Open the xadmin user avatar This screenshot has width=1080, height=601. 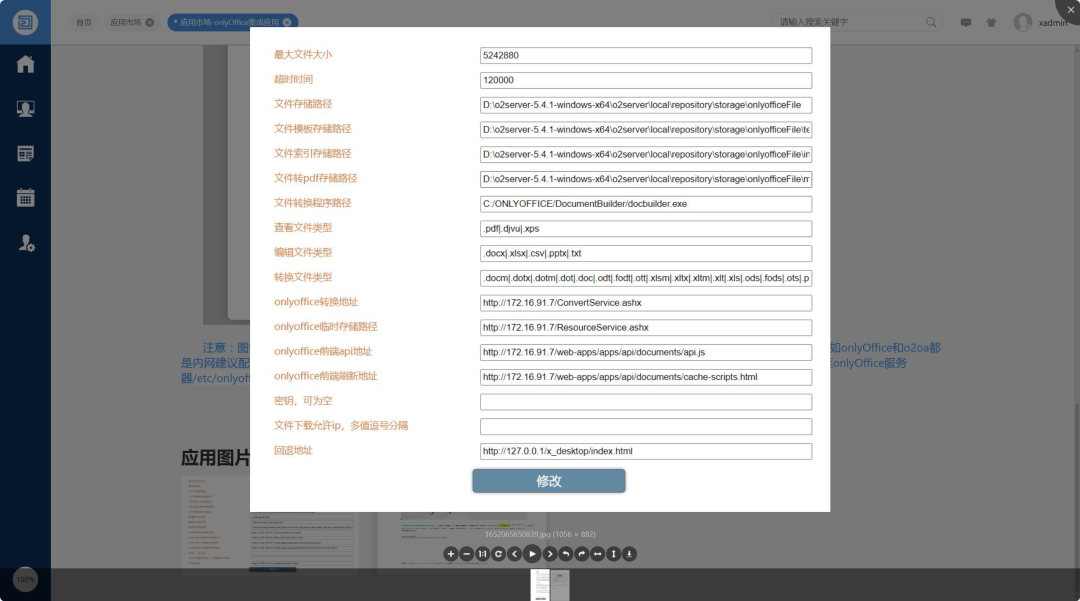coord(1022,22)
